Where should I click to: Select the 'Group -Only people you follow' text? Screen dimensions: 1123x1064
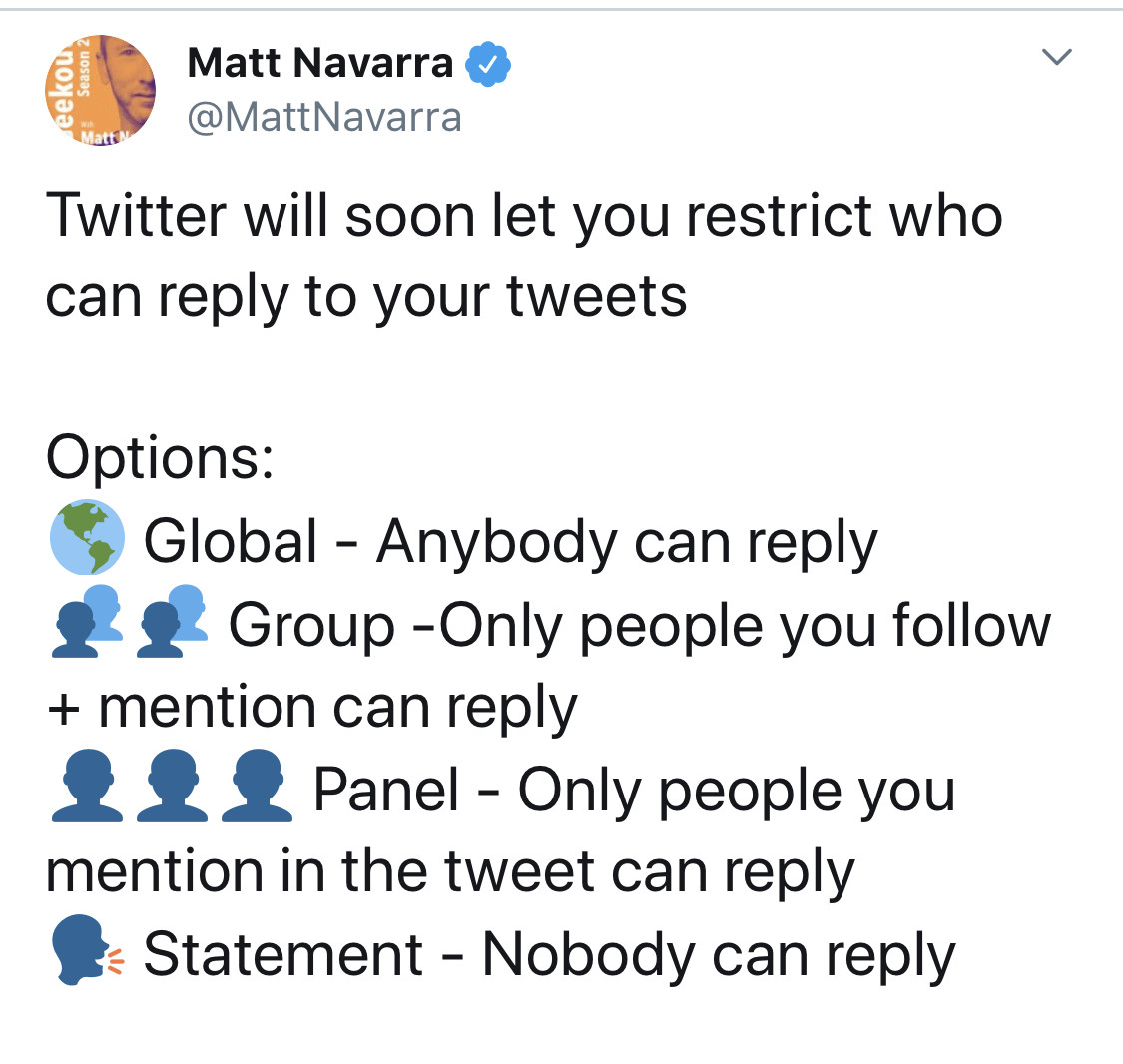[639, 626]
